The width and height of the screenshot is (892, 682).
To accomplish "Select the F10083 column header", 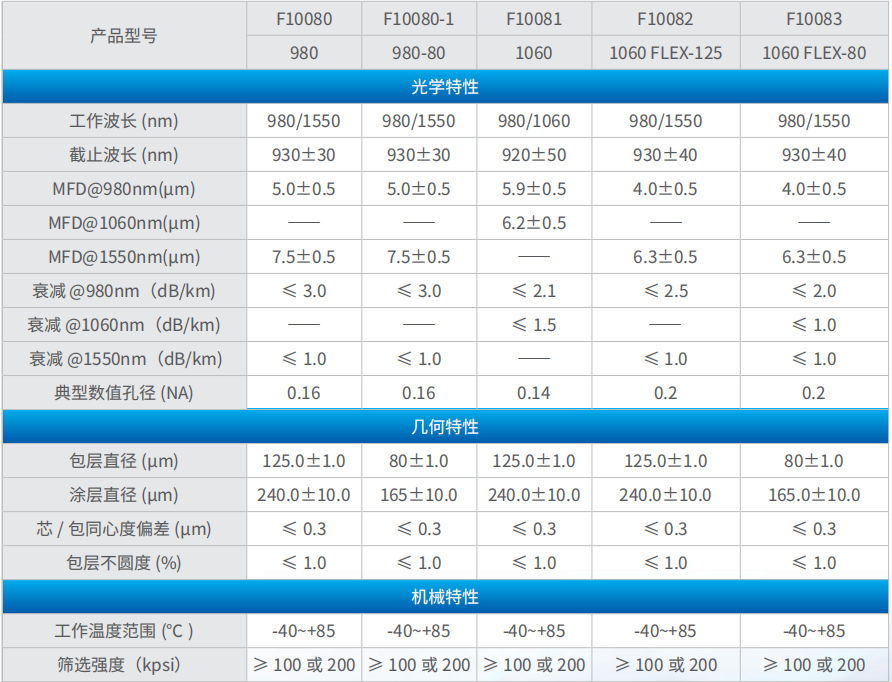I will pos(813,18).
